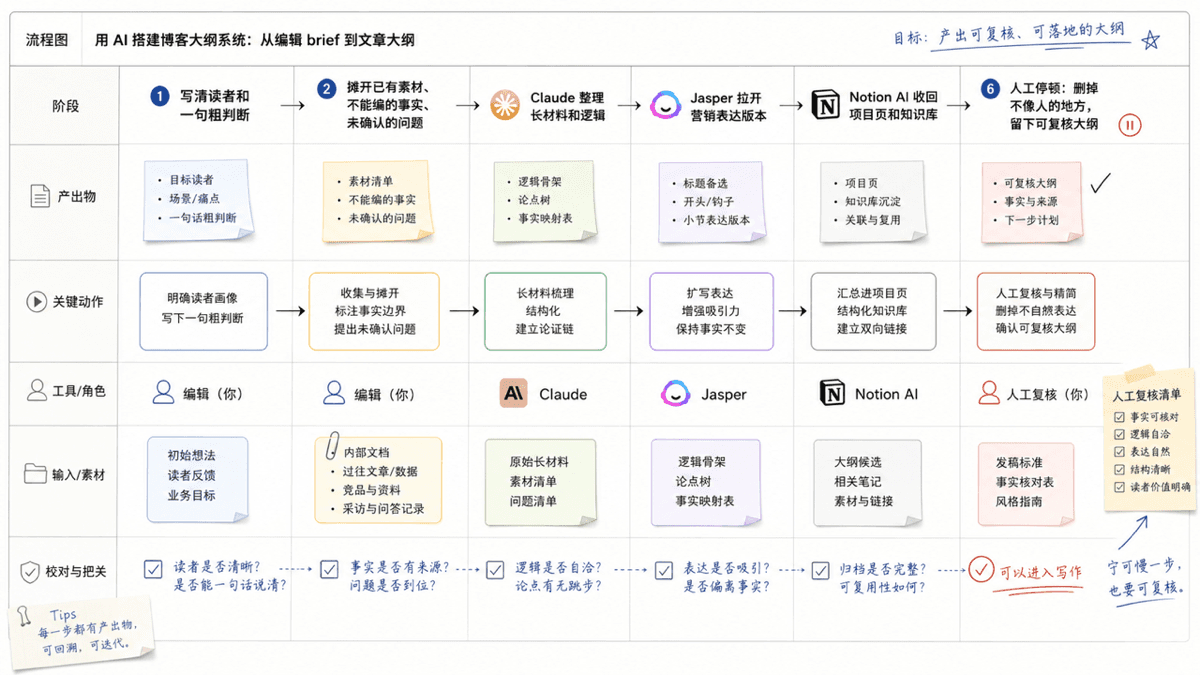
Task: Open the purple 标题备选 output note
Action: coord(711,202)
